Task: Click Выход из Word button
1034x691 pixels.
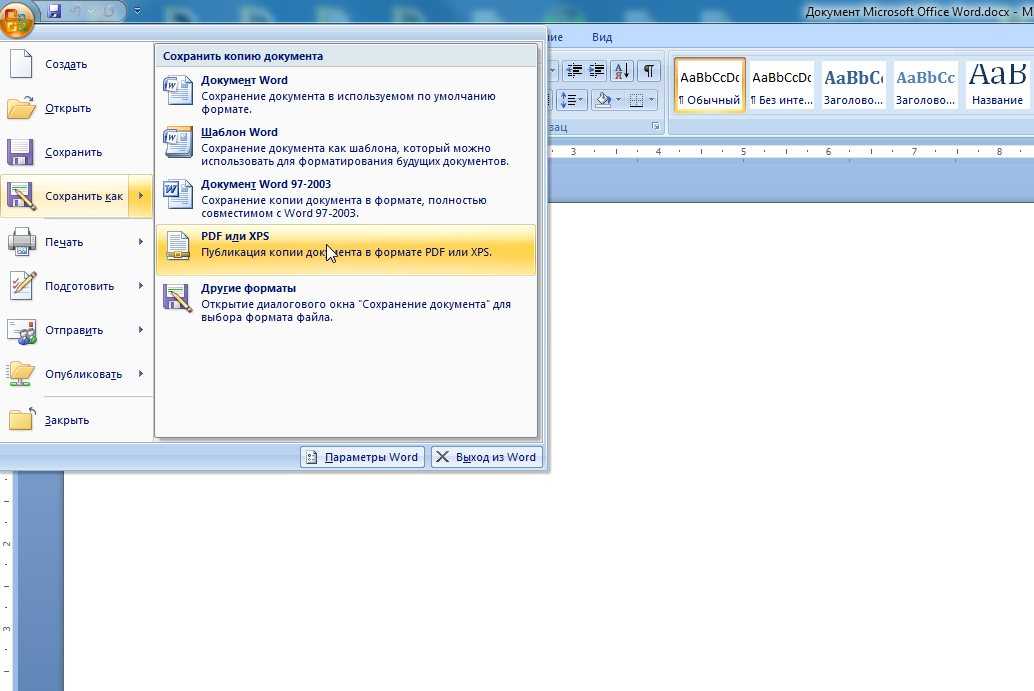Action: [487, 457]
